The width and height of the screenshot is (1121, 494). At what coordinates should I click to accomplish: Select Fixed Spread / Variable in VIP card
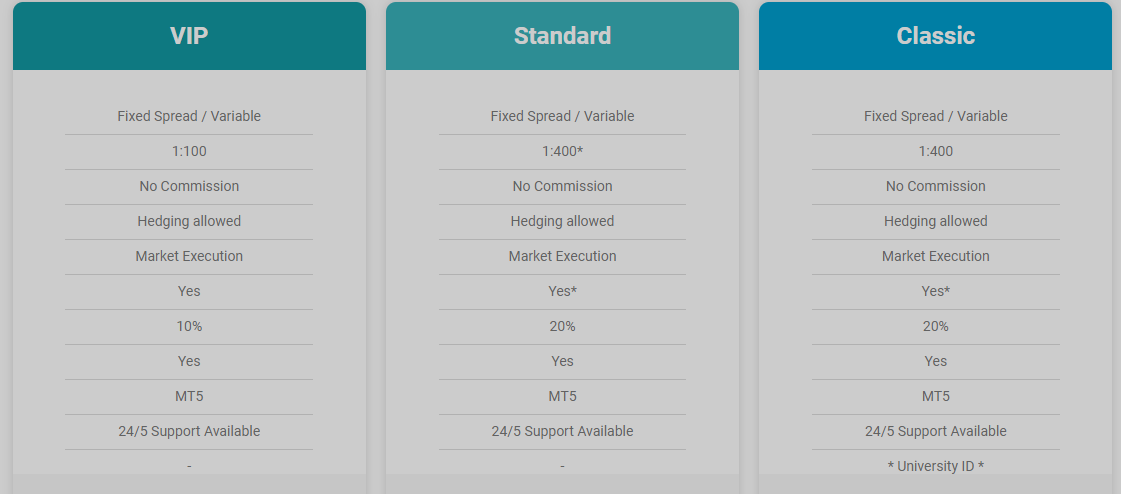(189, 117)
